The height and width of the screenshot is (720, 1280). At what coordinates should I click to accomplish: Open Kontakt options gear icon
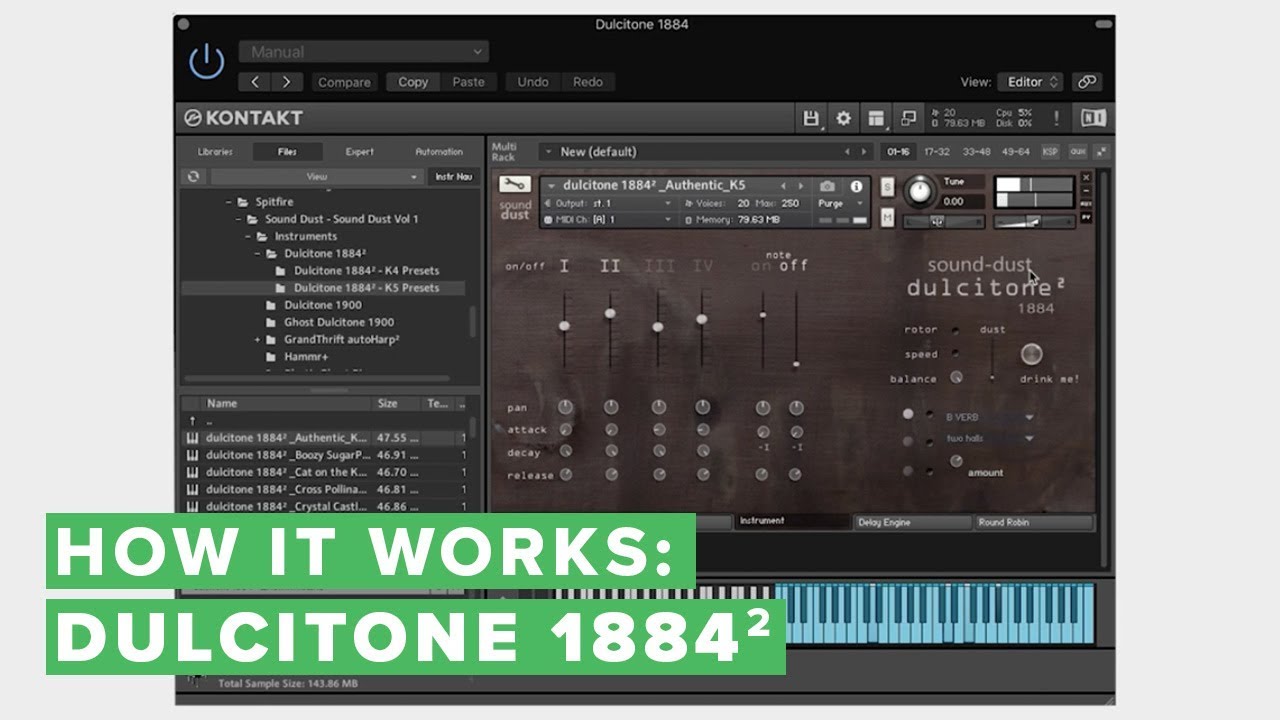coord(843,118)
